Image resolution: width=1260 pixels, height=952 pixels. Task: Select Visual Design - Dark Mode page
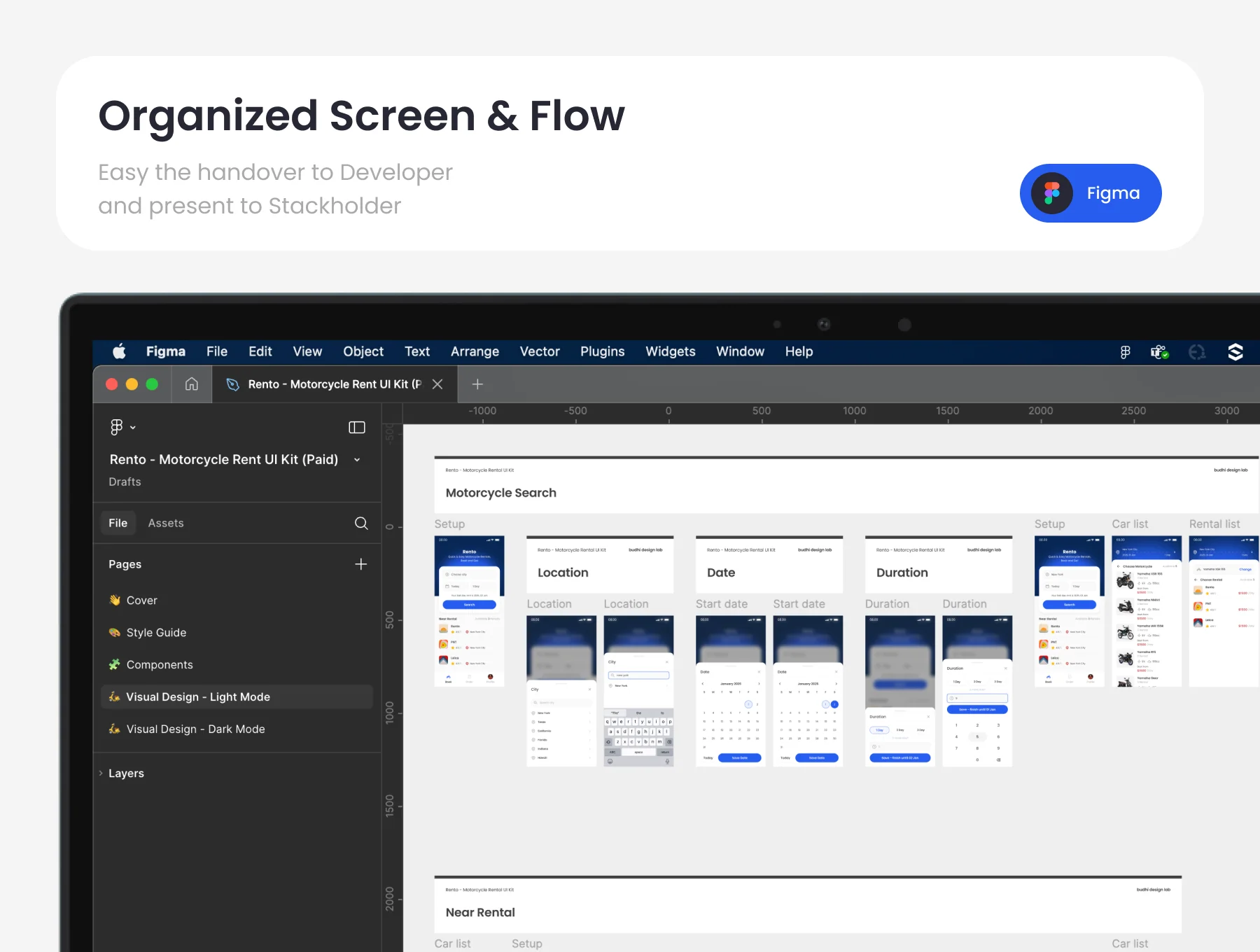coord(237,729)
